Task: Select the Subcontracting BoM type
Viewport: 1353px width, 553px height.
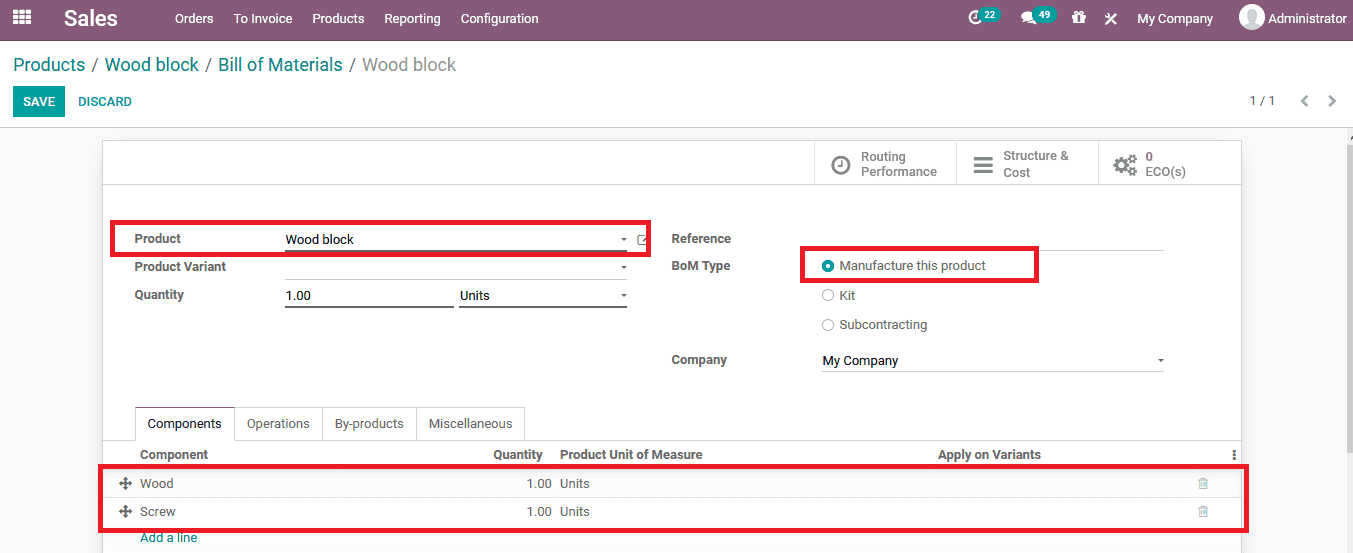Action: (827, 325)
